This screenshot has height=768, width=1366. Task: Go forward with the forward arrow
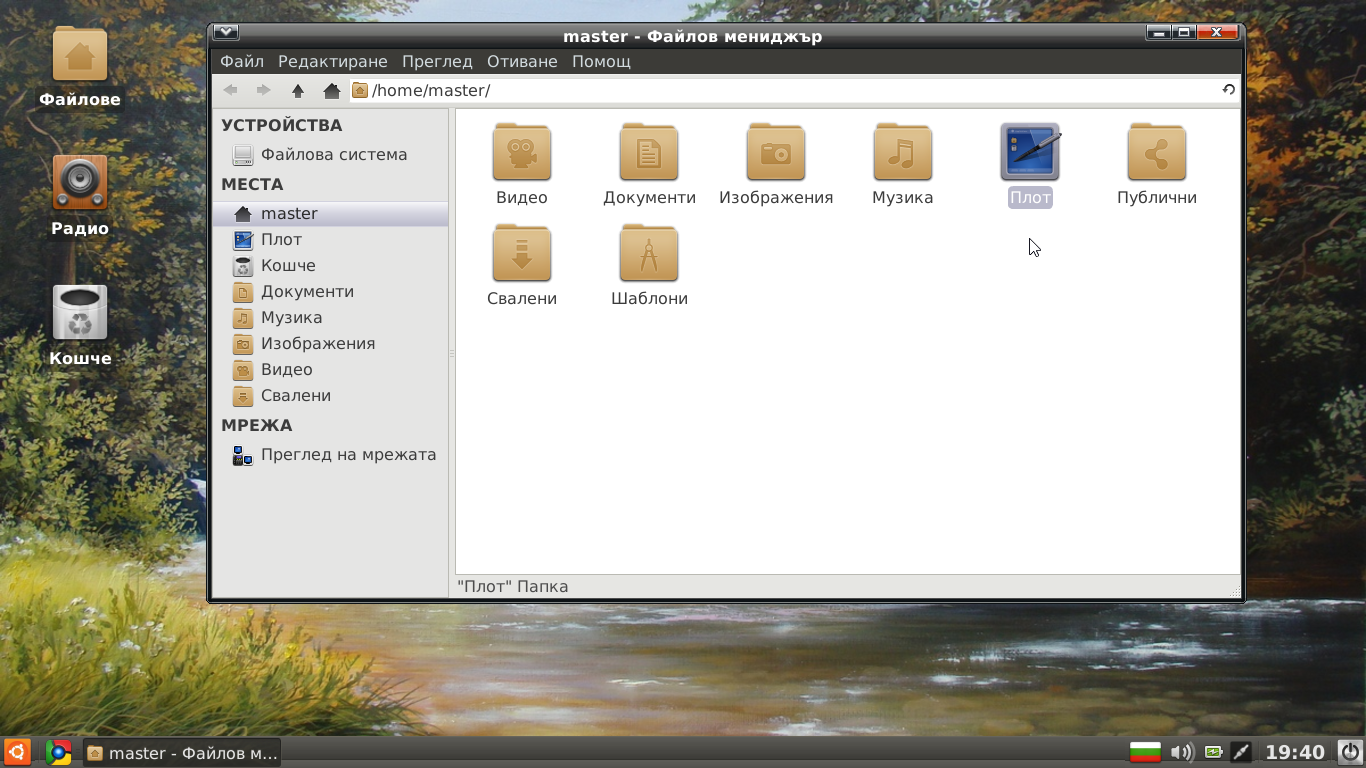264,90
